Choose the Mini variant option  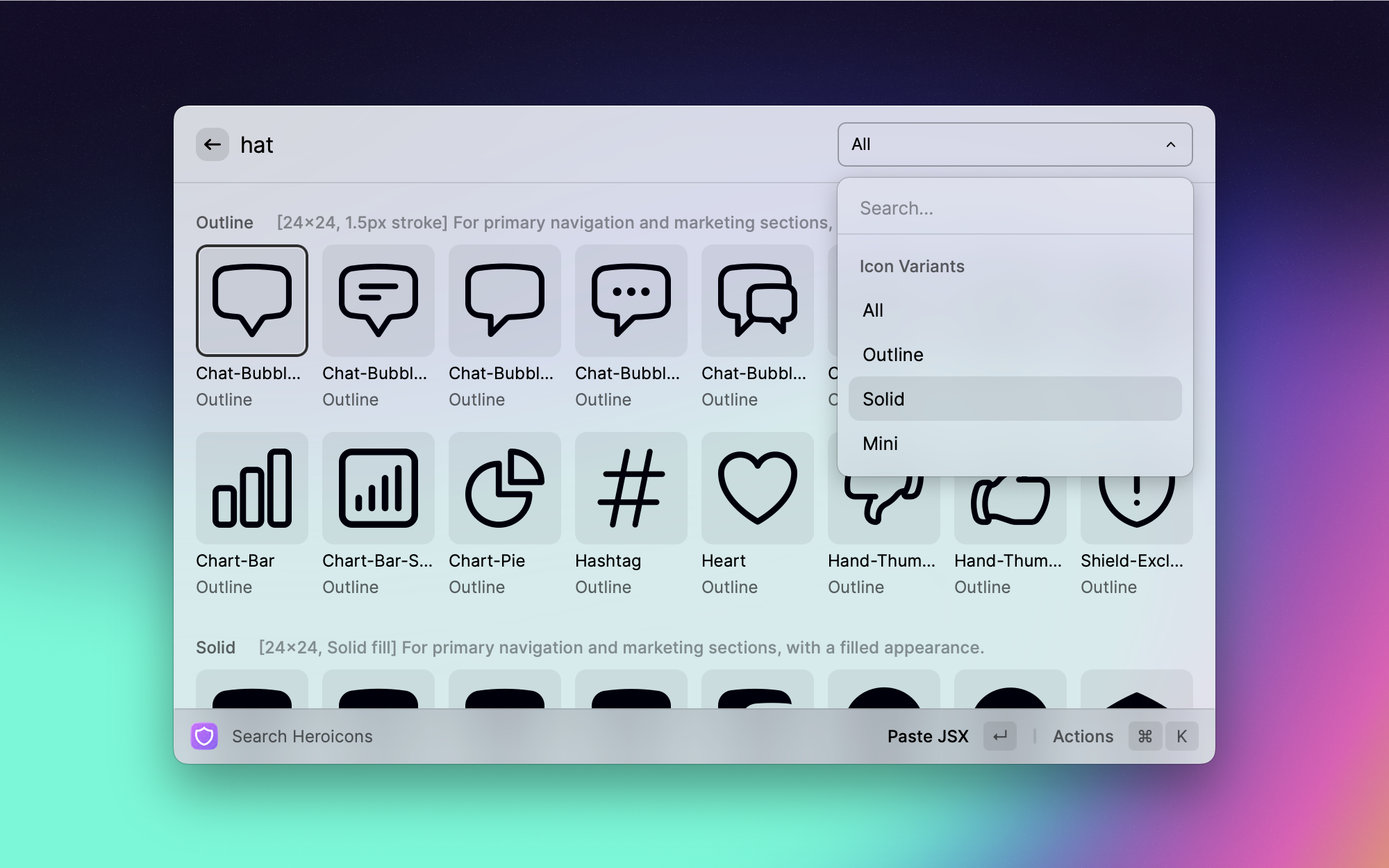1015,443
